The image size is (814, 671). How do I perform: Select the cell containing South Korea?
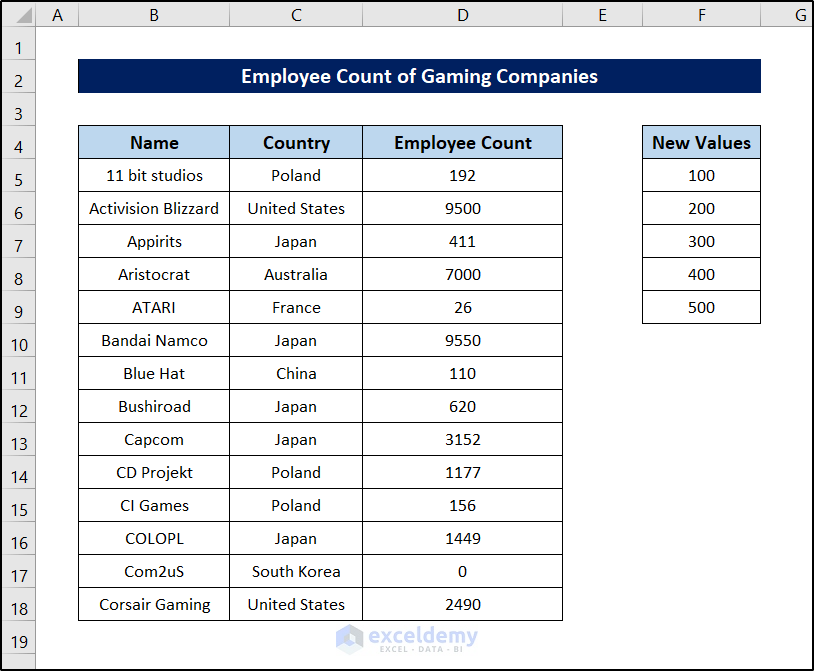point(296,571)
